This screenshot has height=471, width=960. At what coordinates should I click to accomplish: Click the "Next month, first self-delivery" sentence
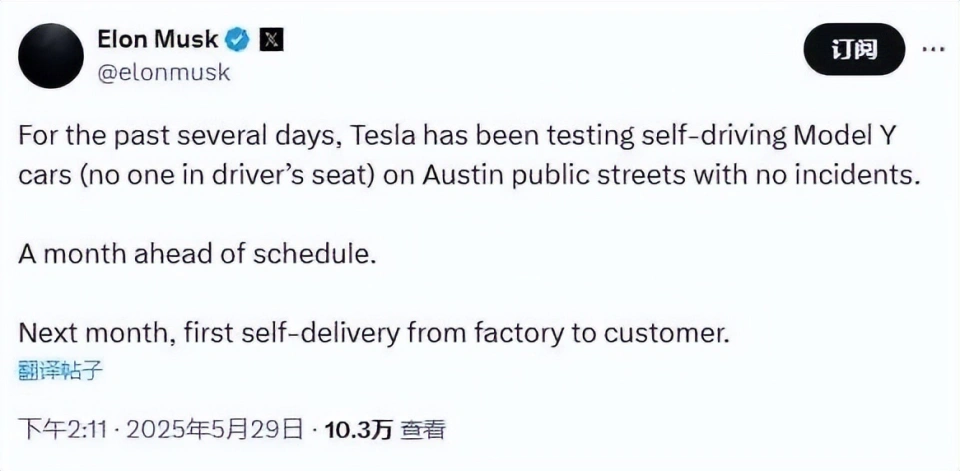pos(374,334)
